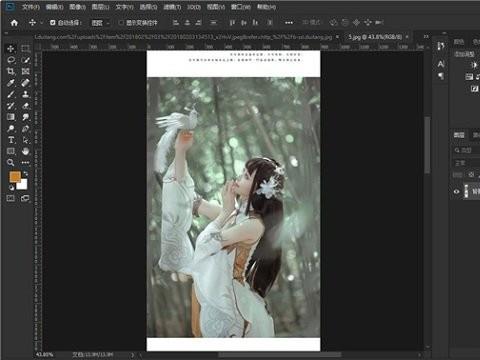Viewport: 480px width, 360px height.
Task: Select the Rectangular Marquee tool
Action: click(25, 49)
